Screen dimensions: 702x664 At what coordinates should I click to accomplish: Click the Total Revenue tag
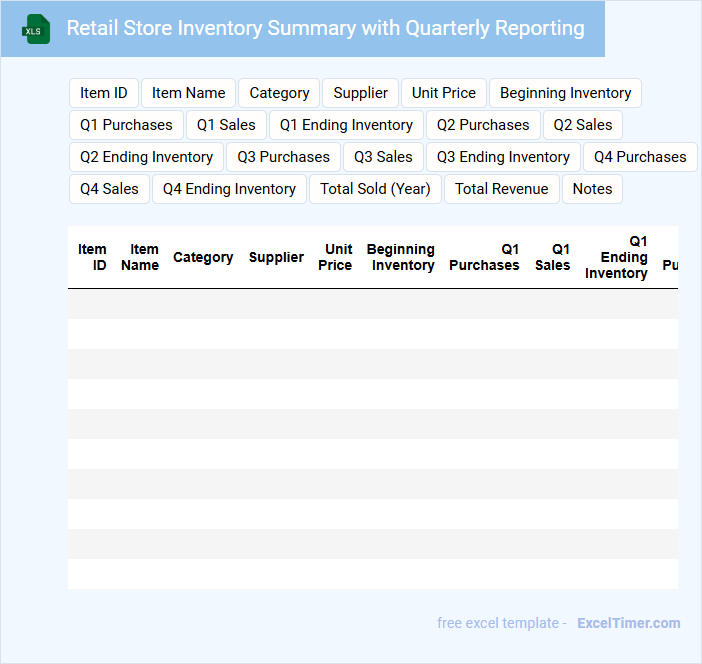coord(501,189)
